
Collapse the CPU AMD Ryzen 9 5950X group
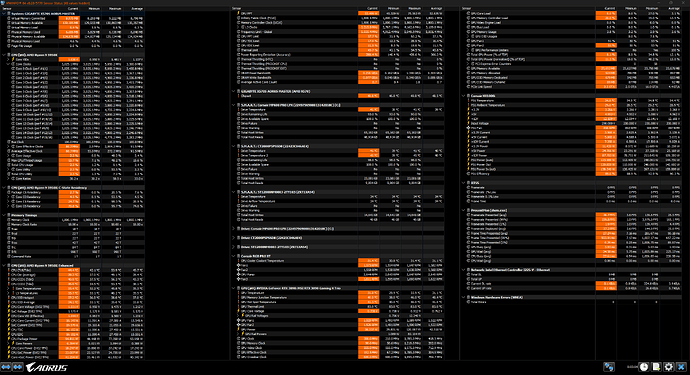(x=4, y=55)
